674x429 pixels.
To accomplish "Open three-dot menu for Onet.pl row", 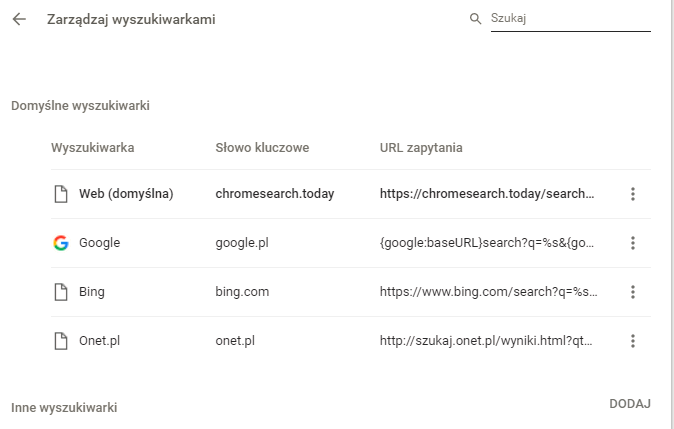I will pos(633,341).
